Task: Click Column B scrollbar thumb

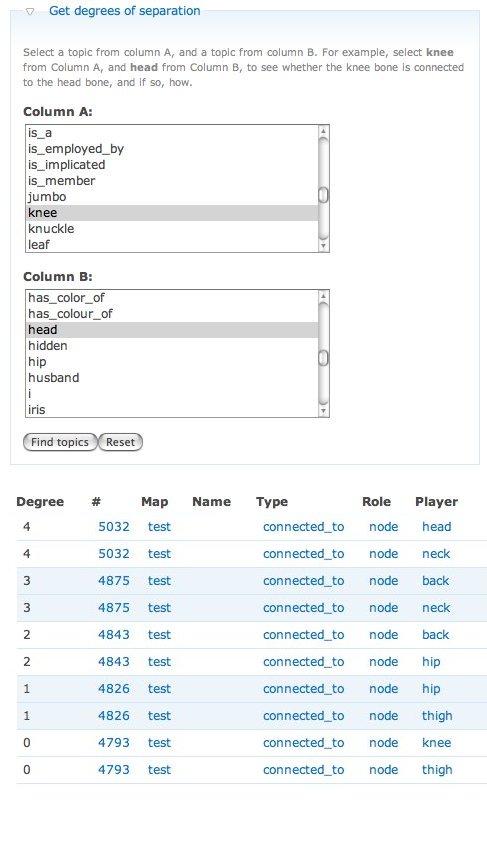Action: [323, 358]
